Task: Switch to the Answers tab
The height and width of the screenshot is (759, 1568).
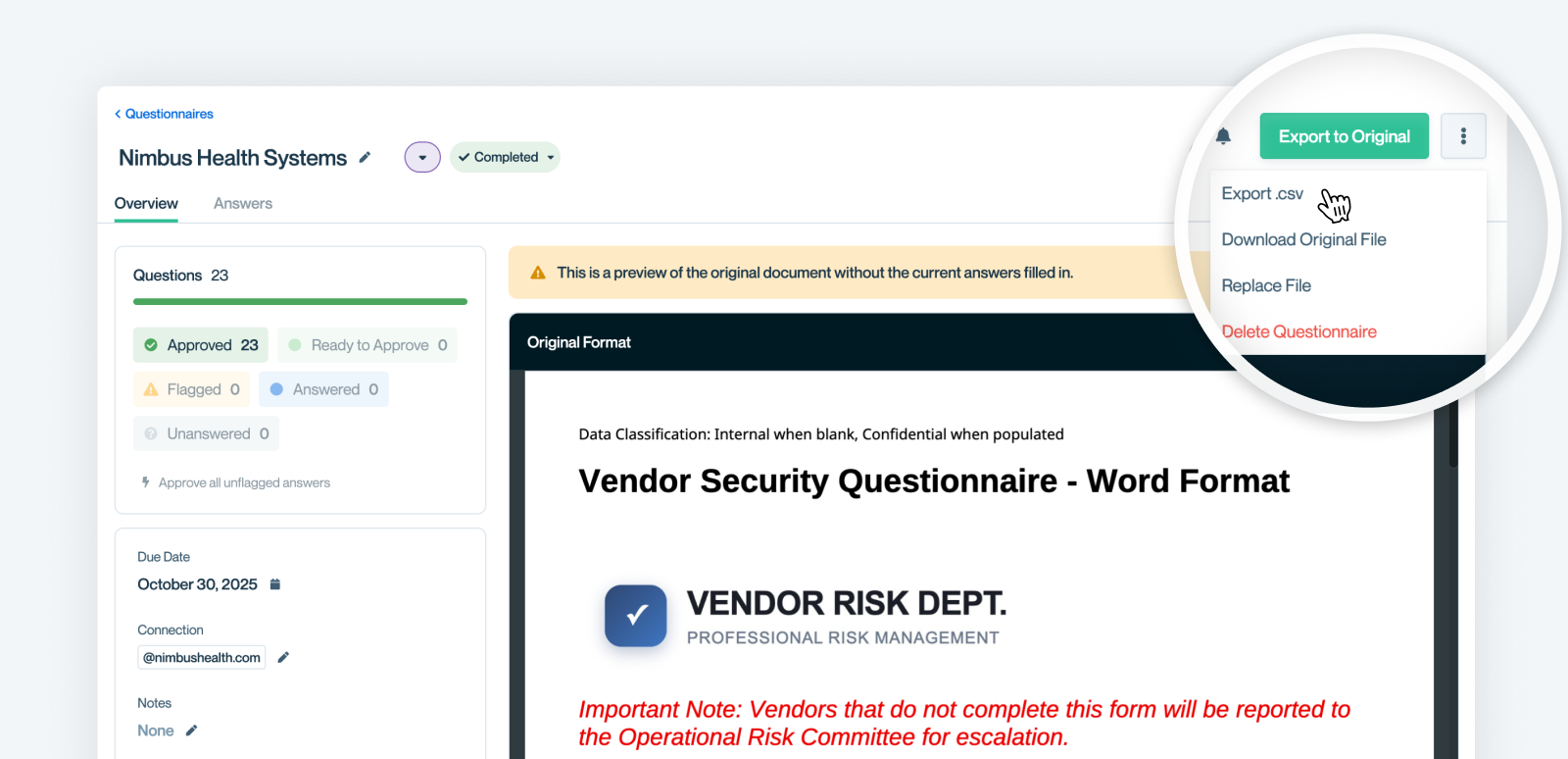Action: point(243,203)
